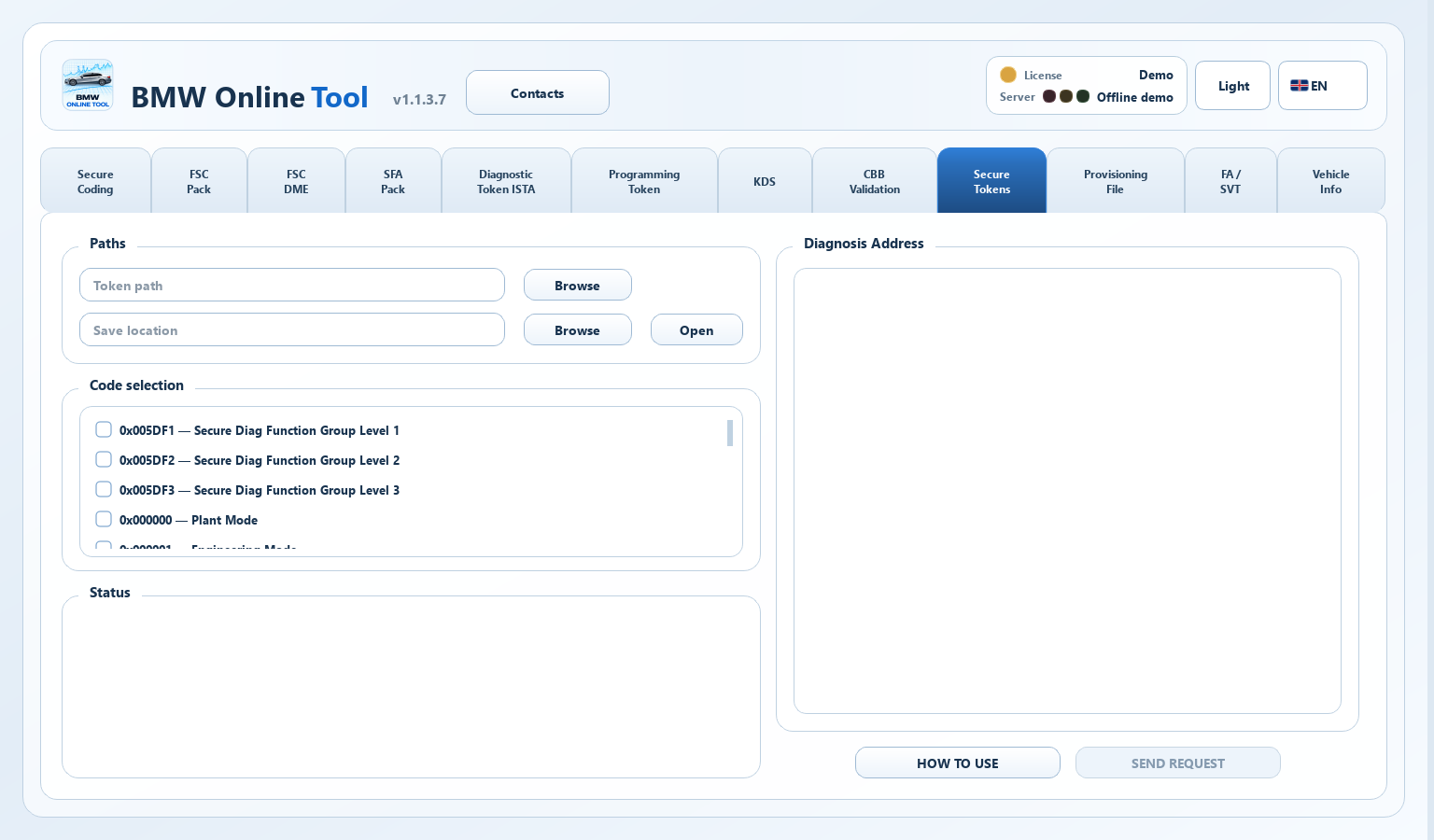Switch language using the EN flag button

1322,86
